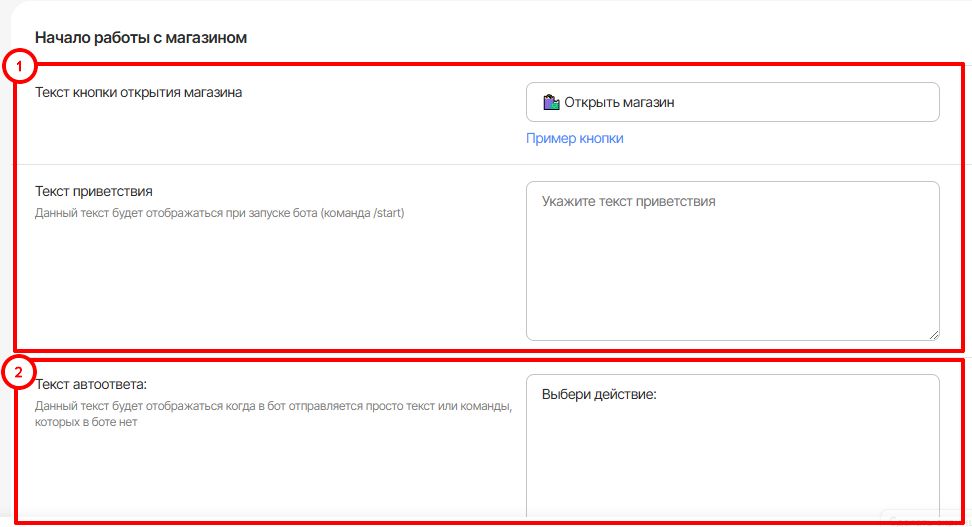Click the 'Начало работы с магазином' heading
972x527 pixels.
click(x=141, y=38)
